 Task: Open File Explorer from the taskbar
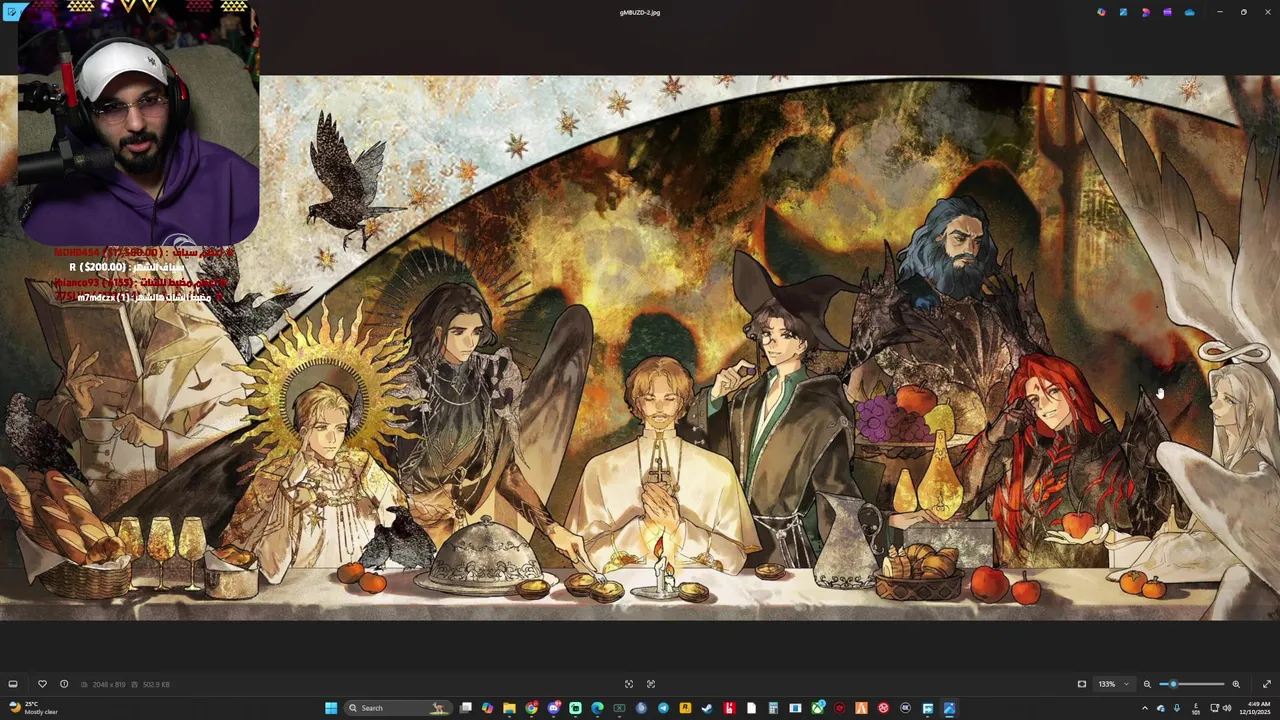click(x=509, y=708)
